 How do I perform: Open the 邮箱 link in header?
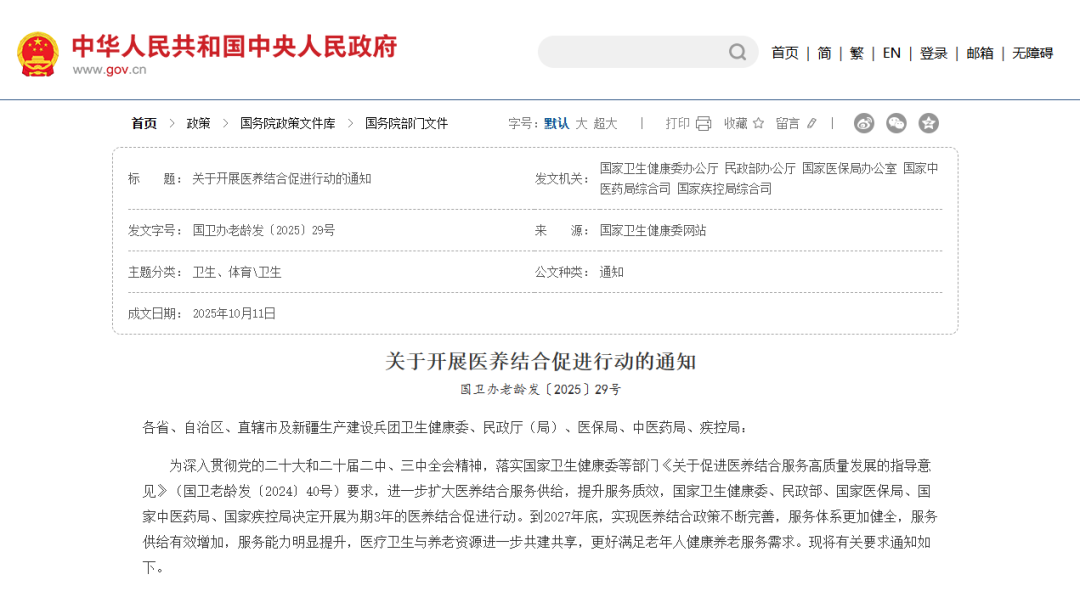click(980, 53)
